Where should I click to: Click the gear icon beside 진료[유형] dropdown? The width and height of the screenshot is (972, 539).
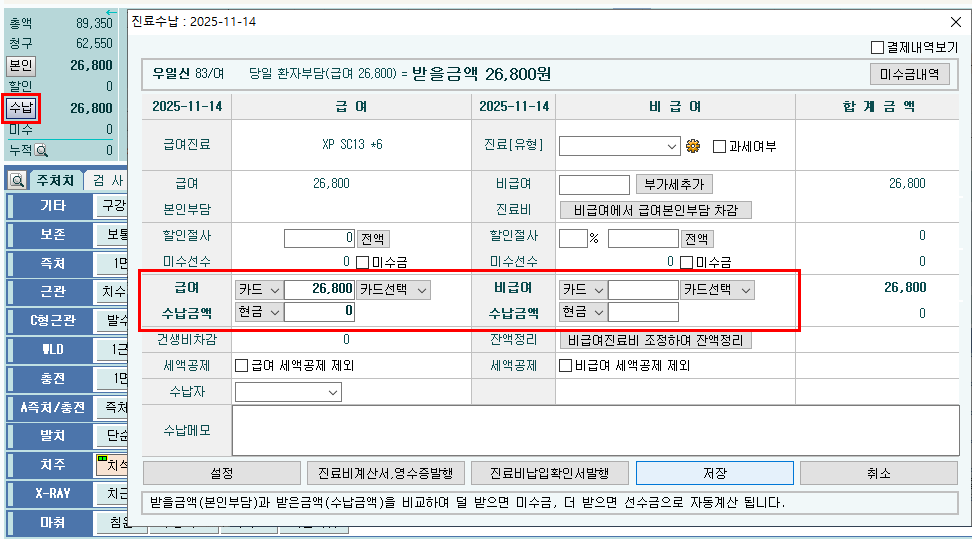[693, 146]
